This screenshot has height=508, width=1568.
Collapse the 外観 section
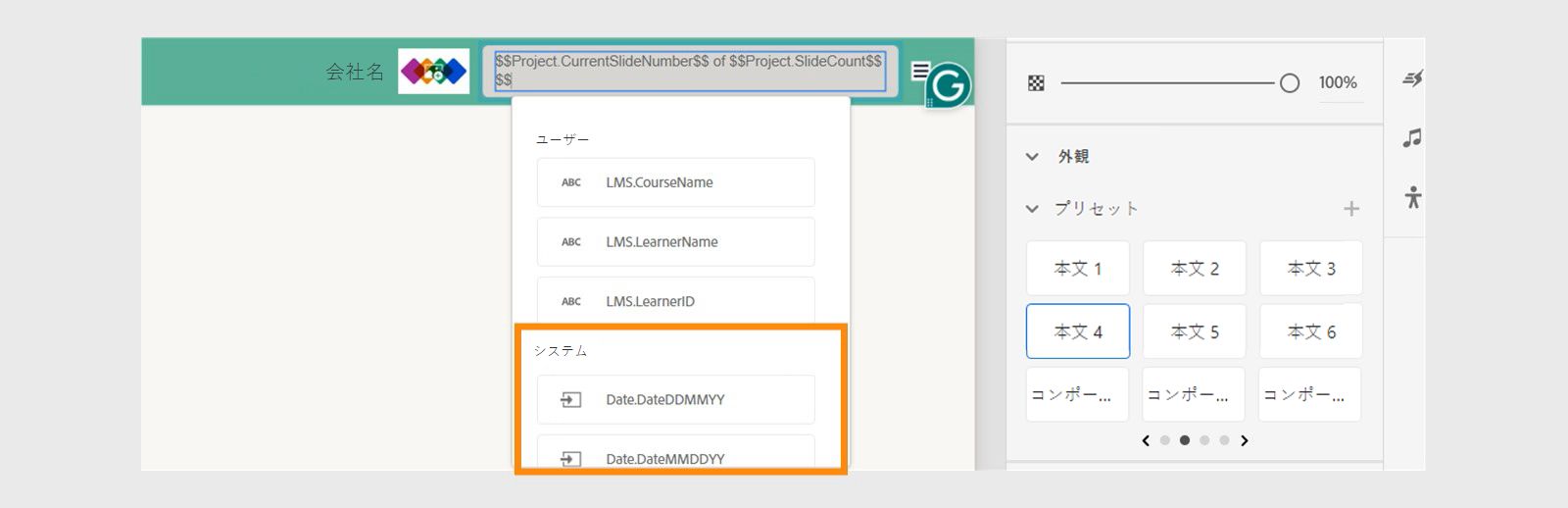tap(1032, 156)
